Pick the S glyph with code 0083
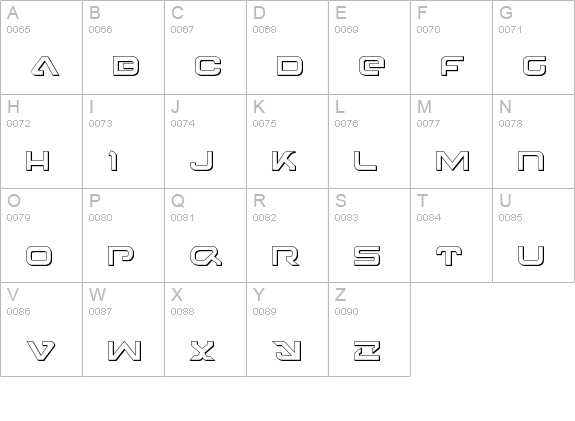 point(367,256)
